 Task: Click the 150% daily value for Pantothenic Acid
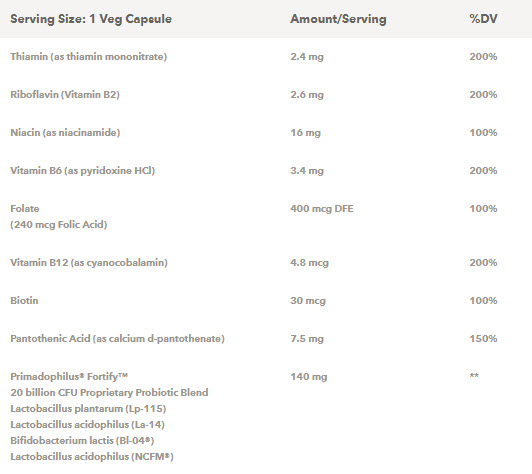(x=483, y=339)
